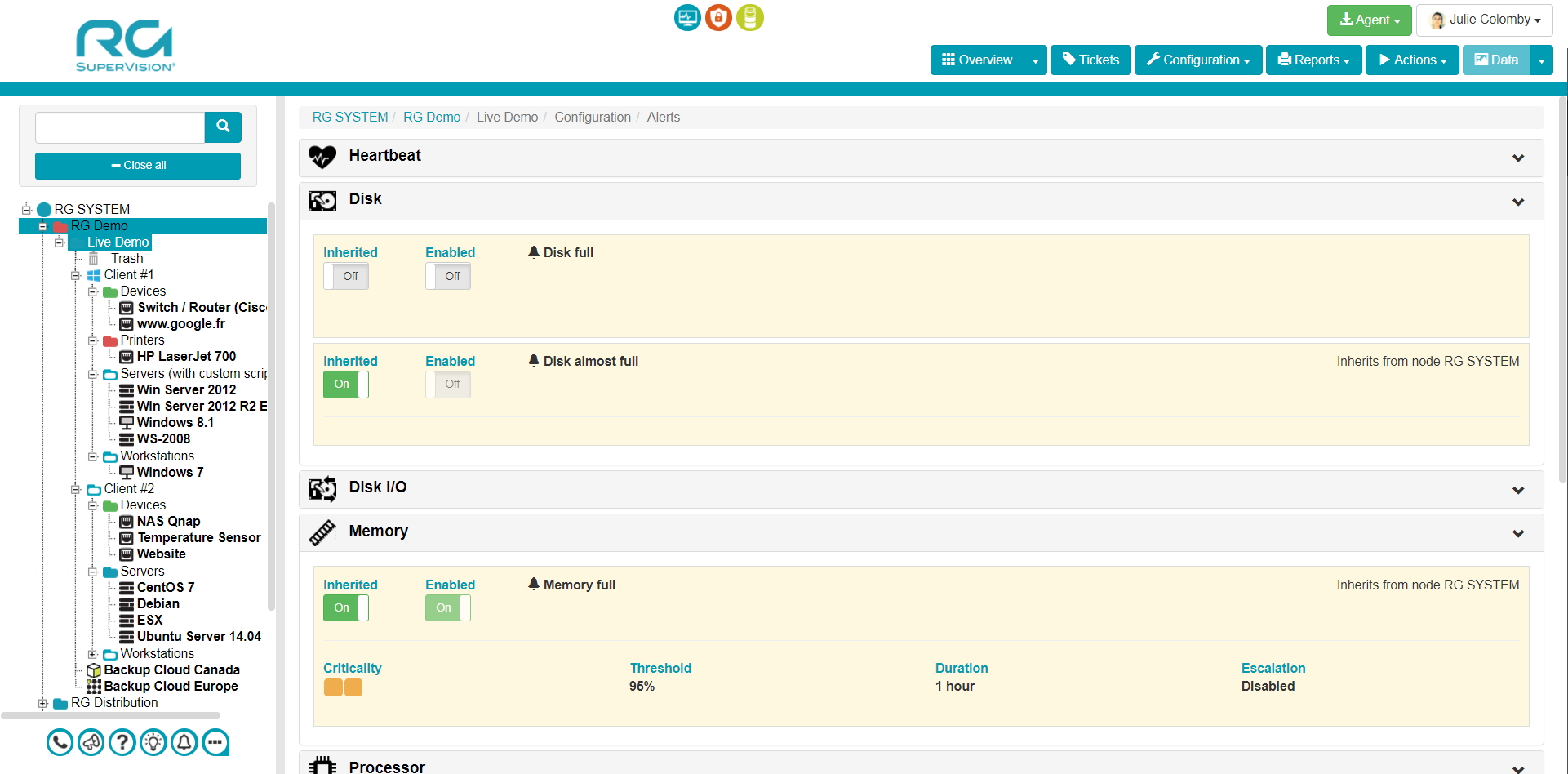
Task: Open the question mark help icon
Action: pyautogui.click(x=122, y=742)
